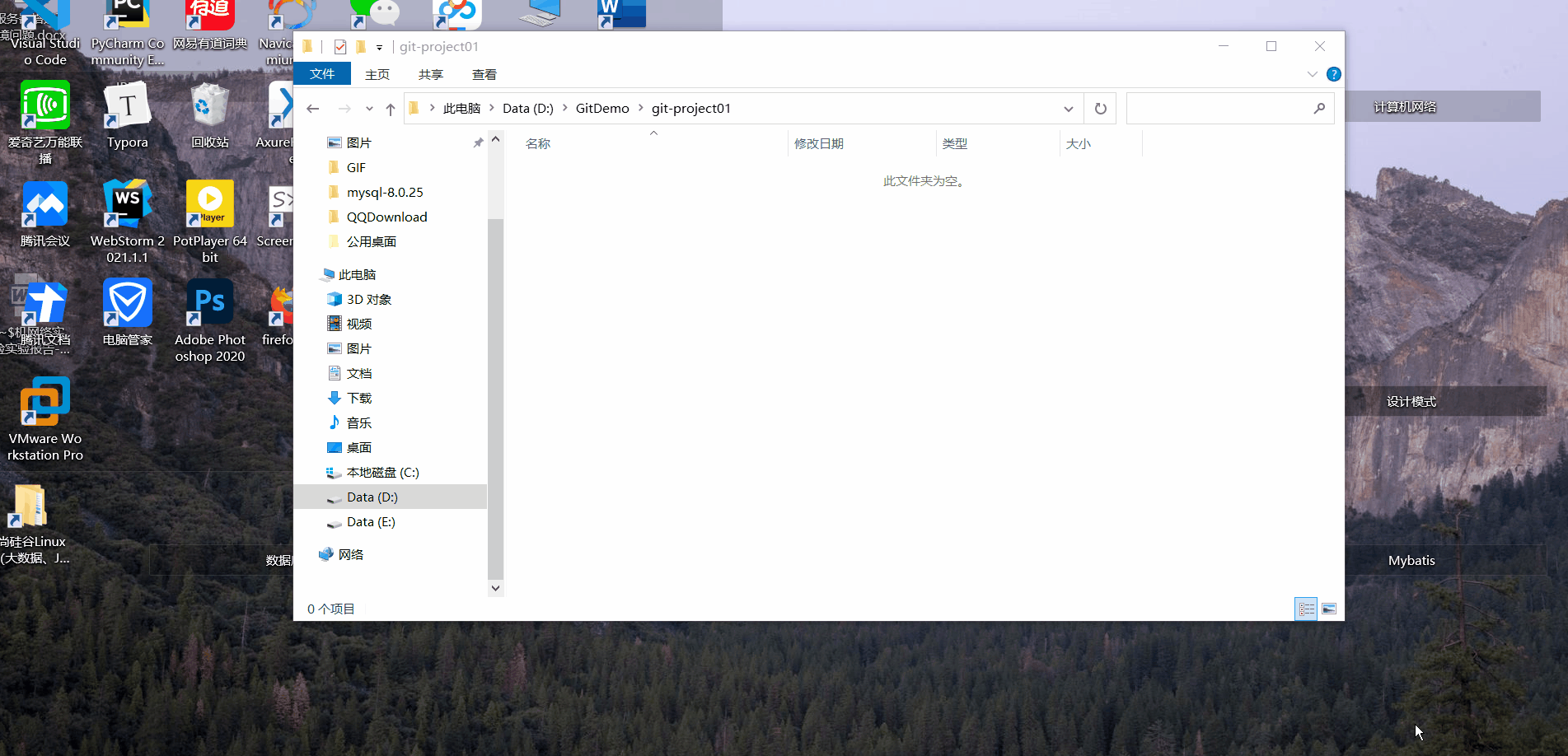Click new folder quick toolbar icon

(361, 47)
